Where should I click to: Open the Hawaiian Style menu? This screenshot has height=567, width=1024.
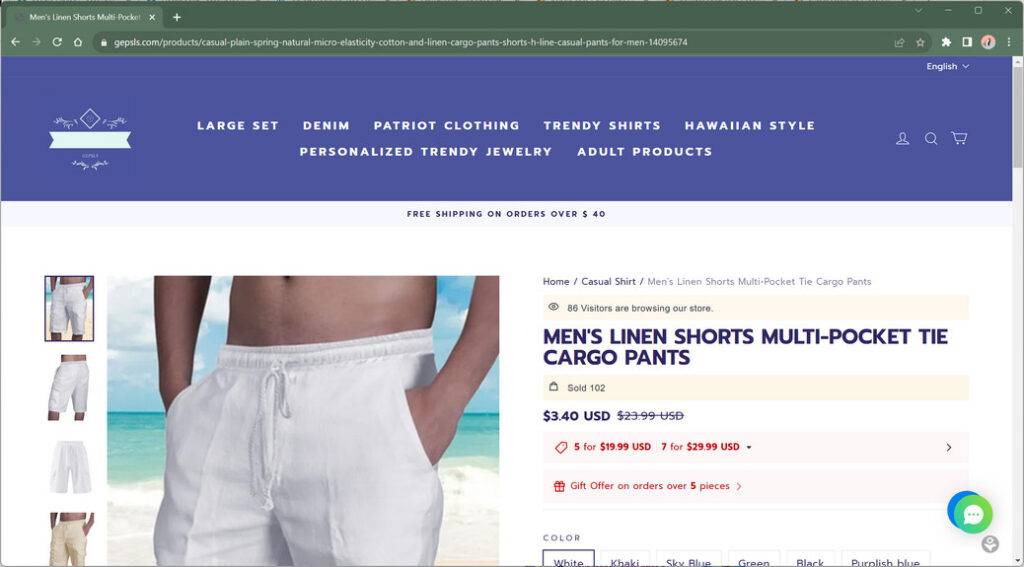tap(750, 125)
